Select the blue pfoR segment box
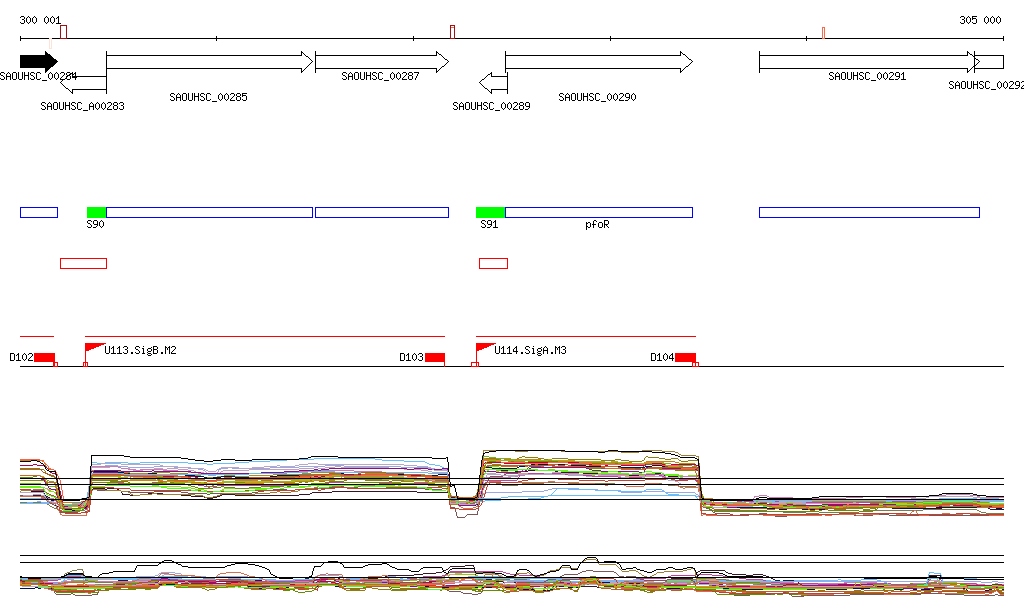 click(x=599, y=212)
